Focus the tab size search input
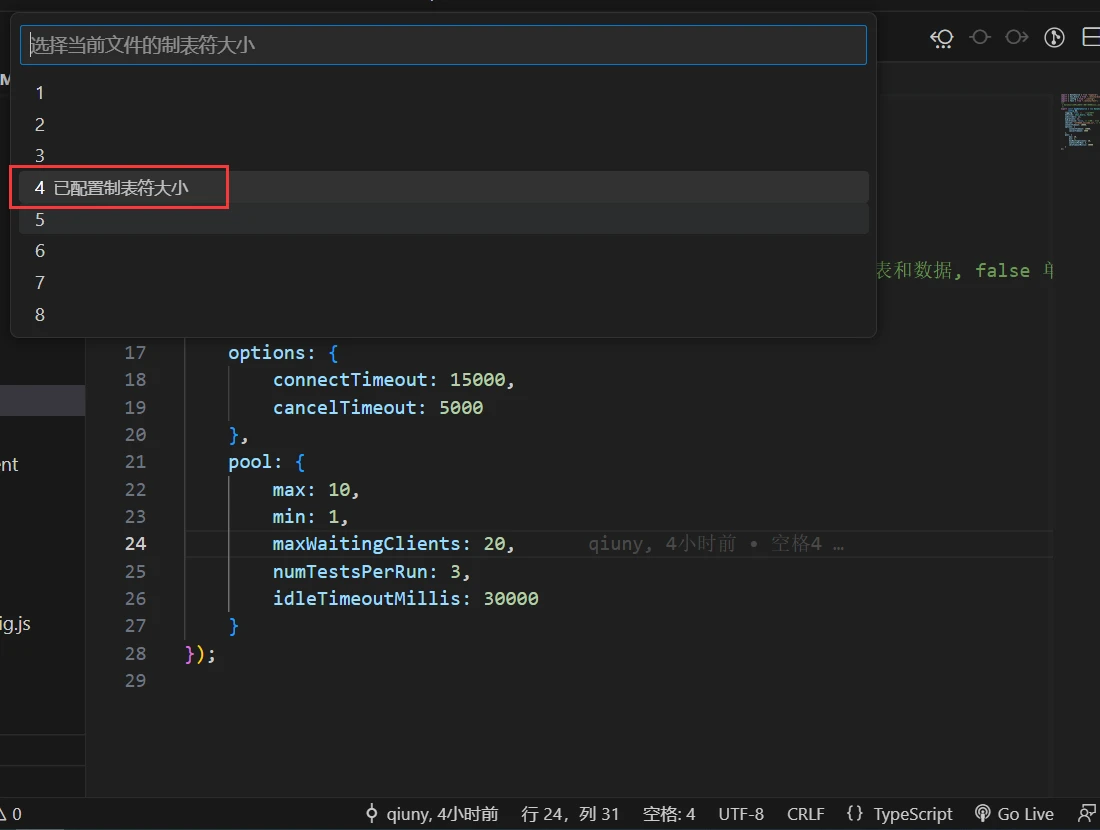 point(443,45)
